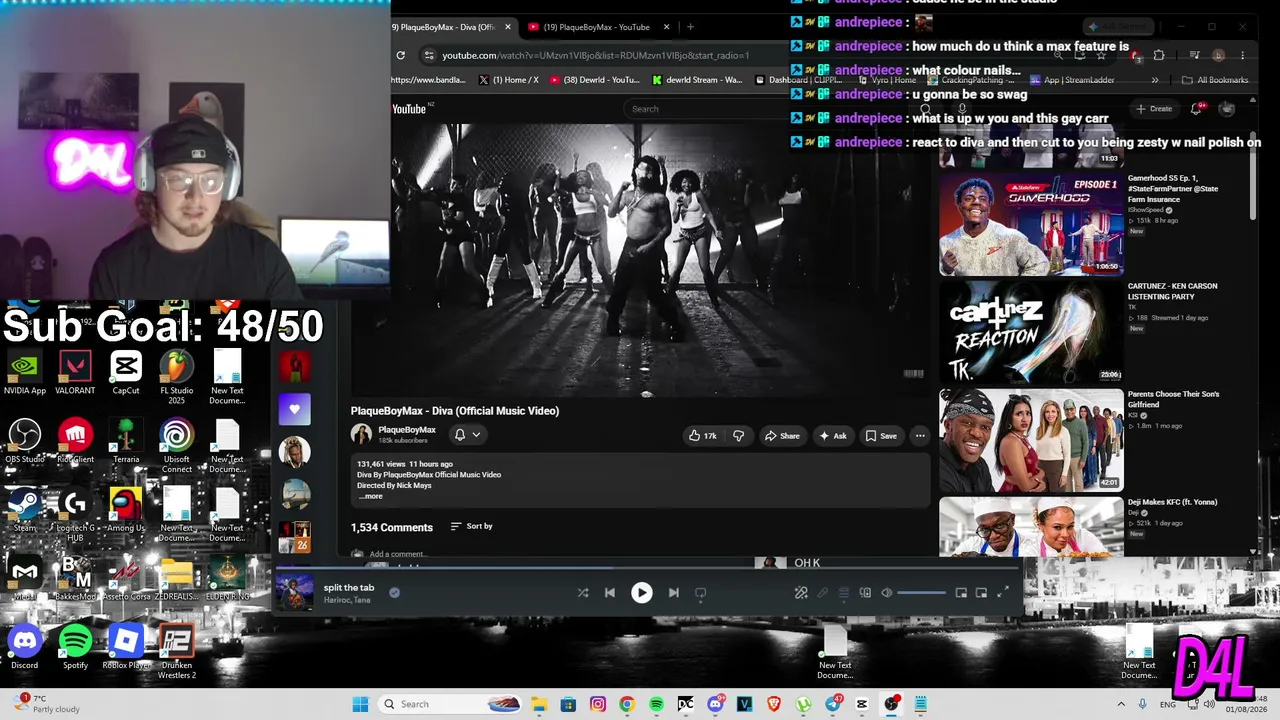Dislike the Diva music video
The width and height of the screenshot is (1280, 720).
[x=739, y=436]
